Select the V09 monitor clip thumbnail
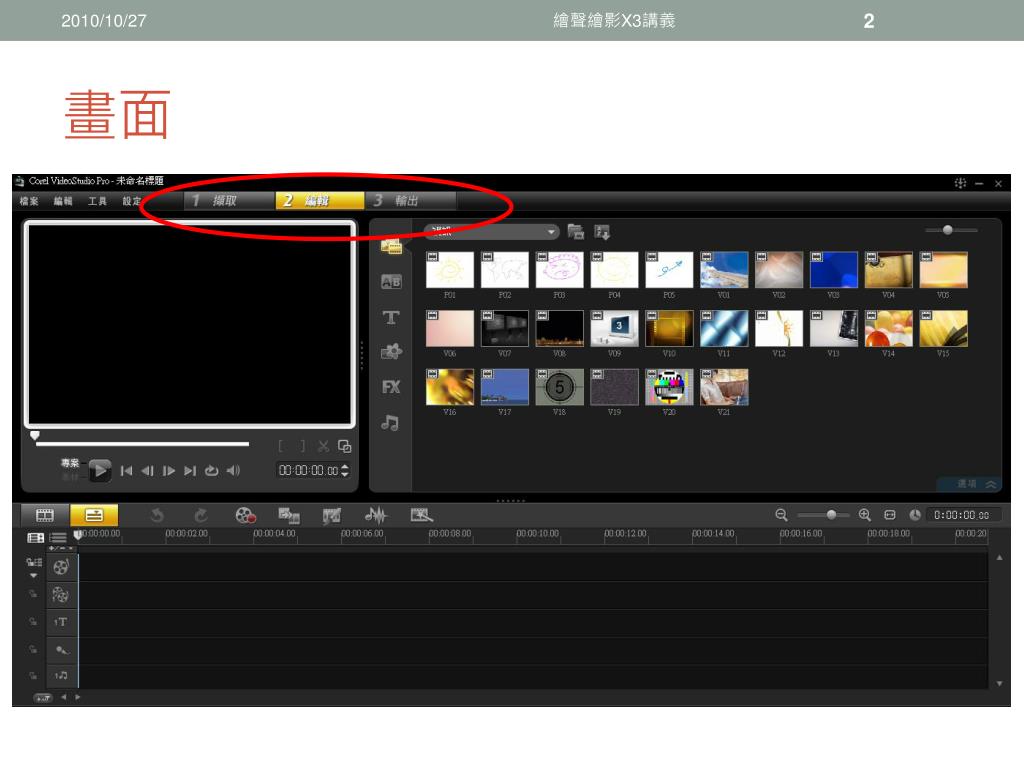 [x=614, y=328]
